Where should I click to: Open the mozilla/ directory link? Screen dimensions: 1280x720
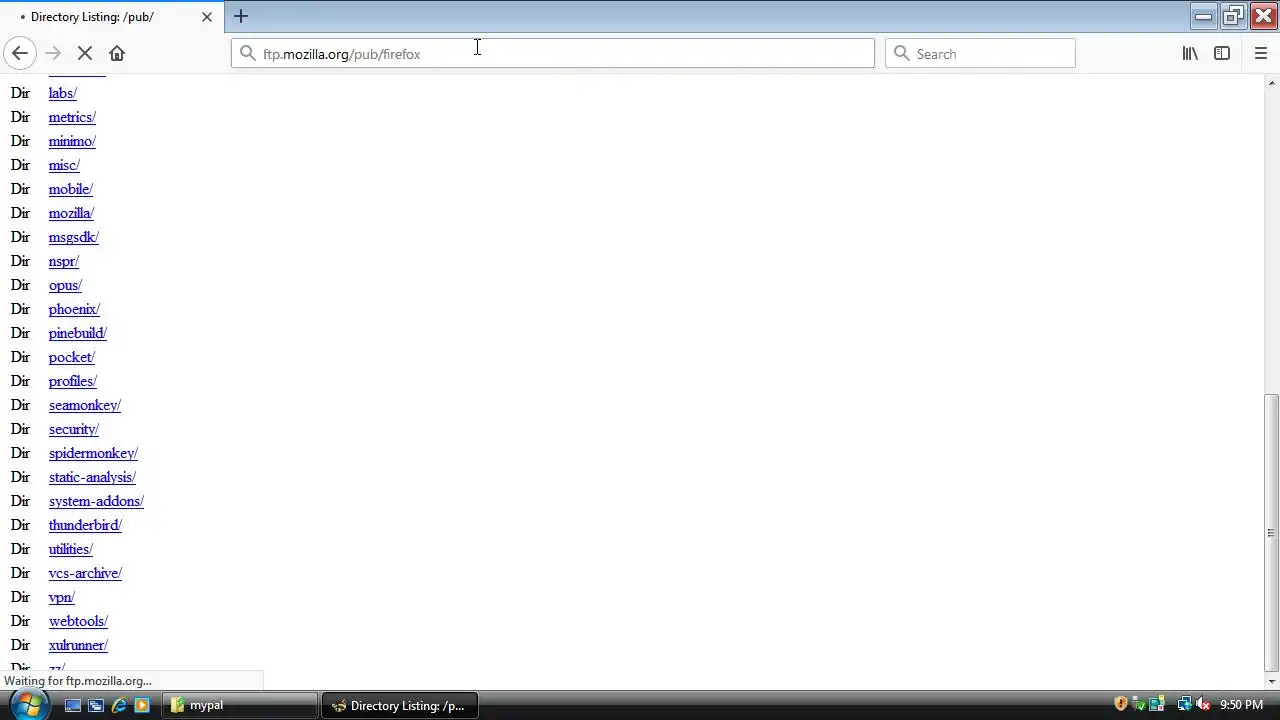point(71,213)
